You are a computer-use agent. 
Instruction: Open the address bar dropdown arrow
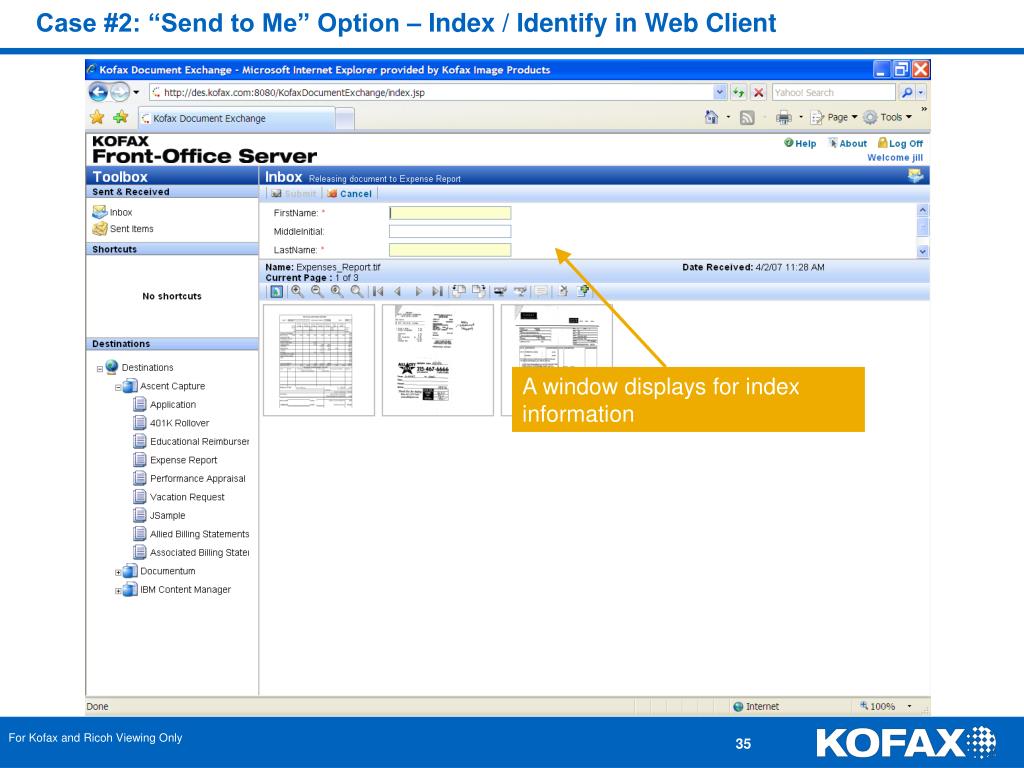point(720,92)
